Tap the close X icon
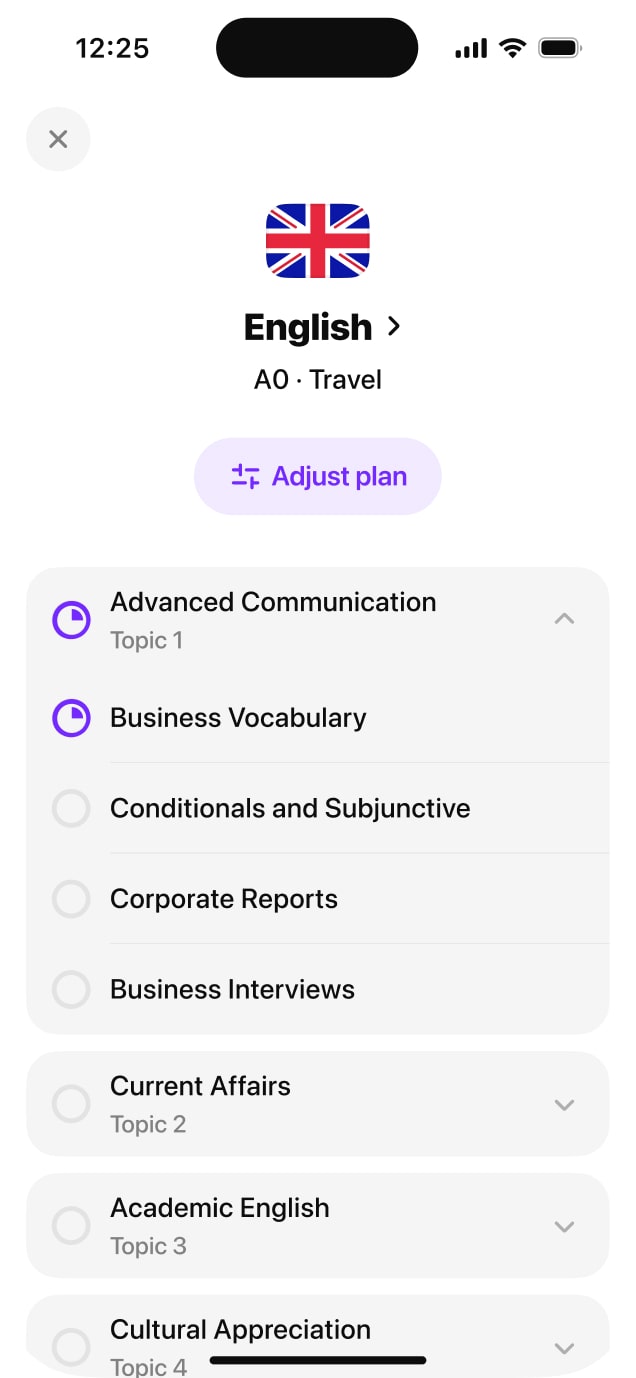The image size is (636, 1378). 58,139
